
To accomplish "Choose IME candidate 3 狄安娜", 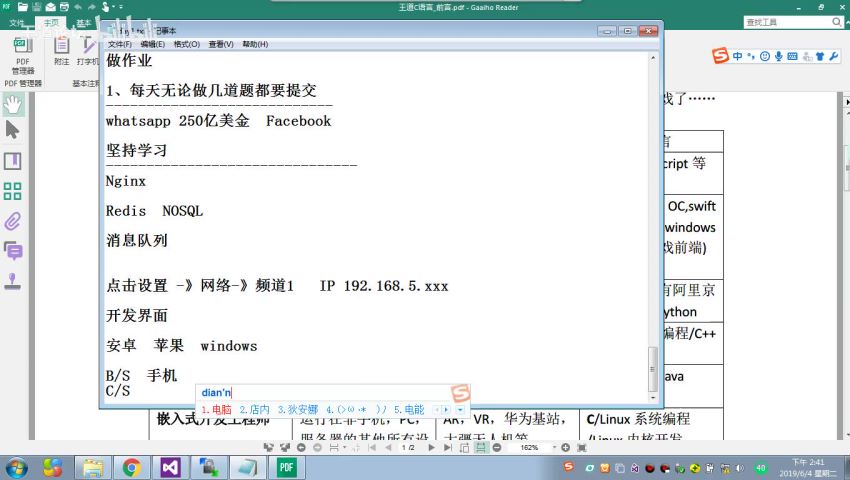I will click(x=298, y=409).
